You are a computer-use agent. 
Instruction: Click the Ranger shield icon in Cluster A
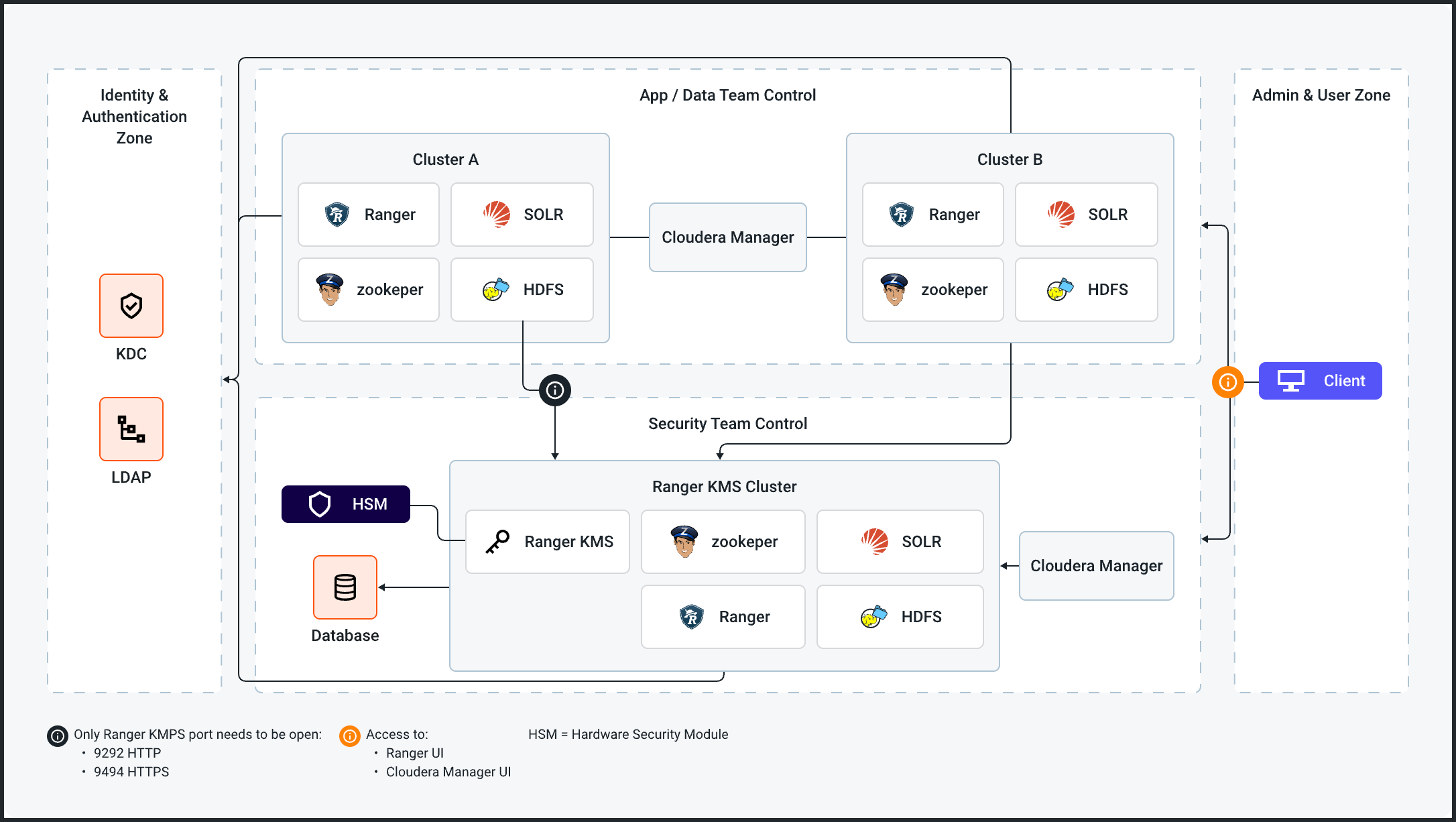(337, 215)
